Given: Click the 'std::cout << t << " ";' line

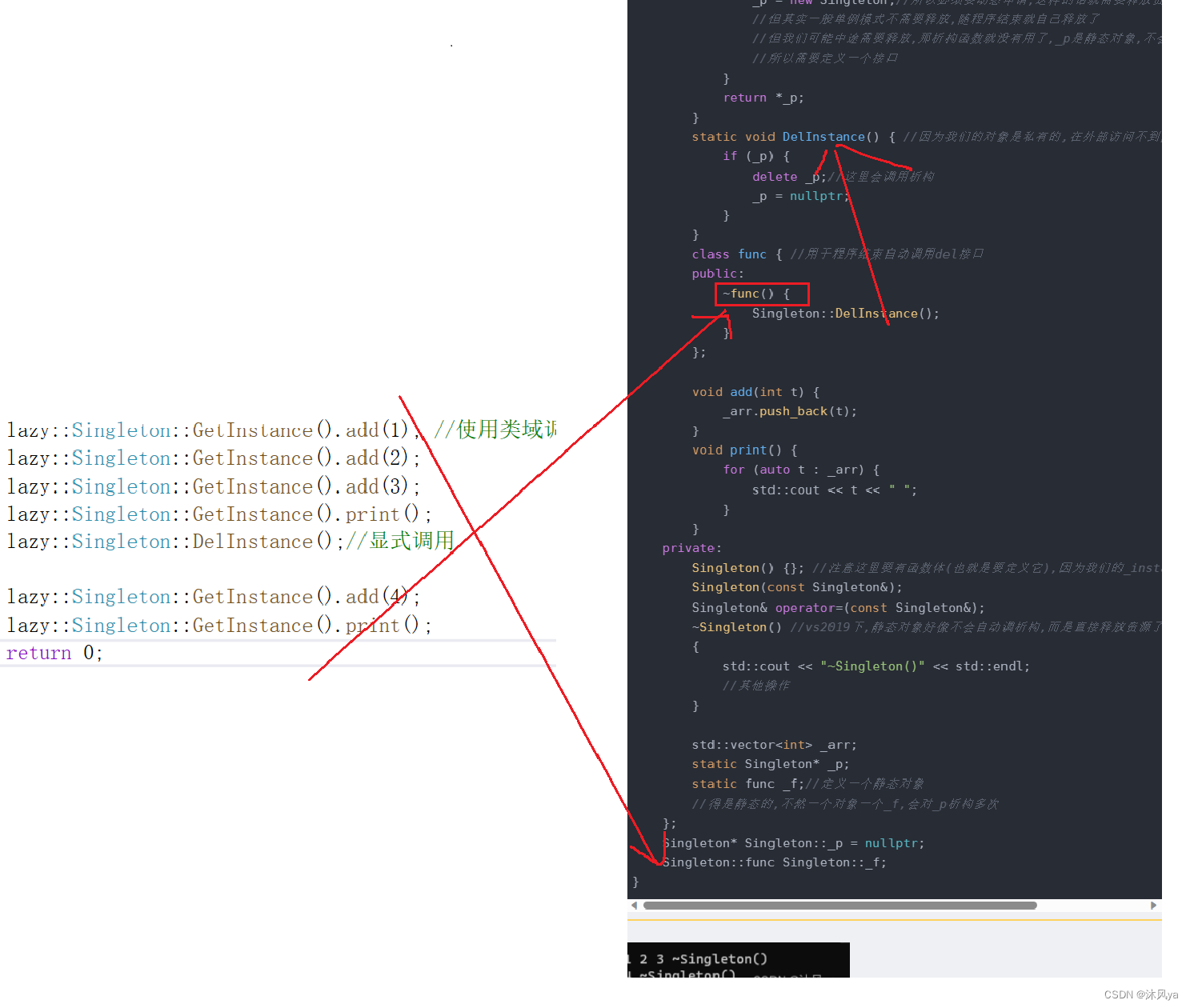Looking at the screenshot, I should coord(835,490).
